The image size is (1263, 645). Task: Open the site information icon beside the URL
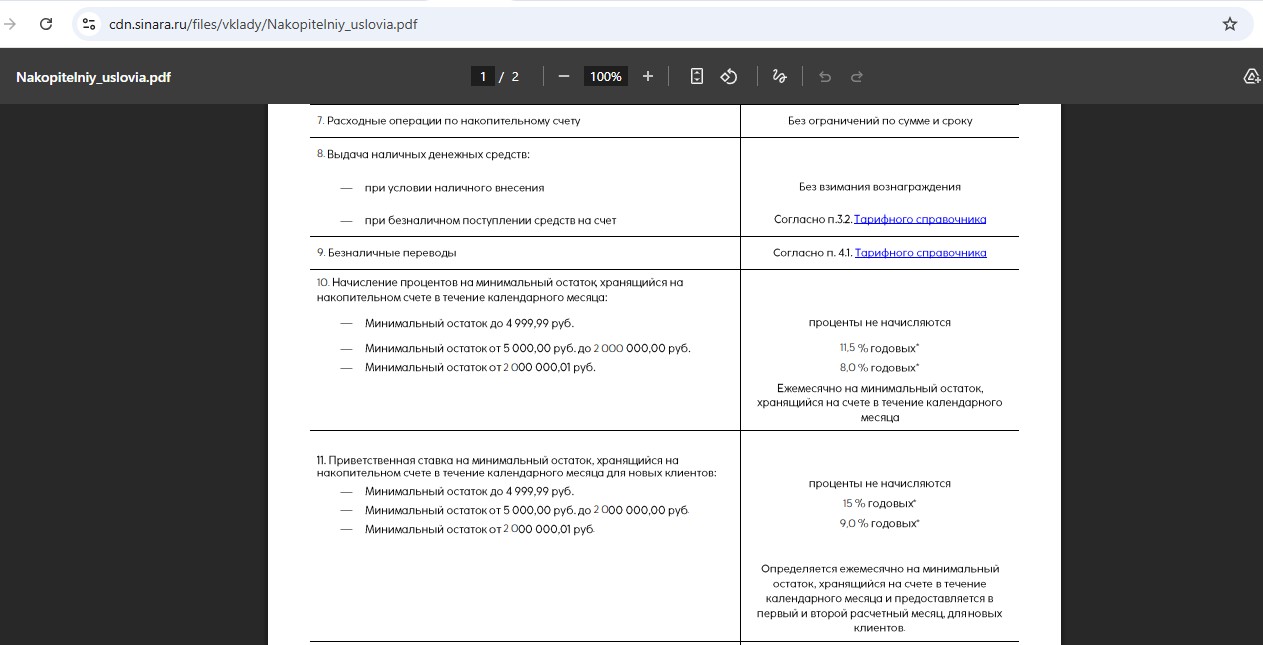[89, 24]
